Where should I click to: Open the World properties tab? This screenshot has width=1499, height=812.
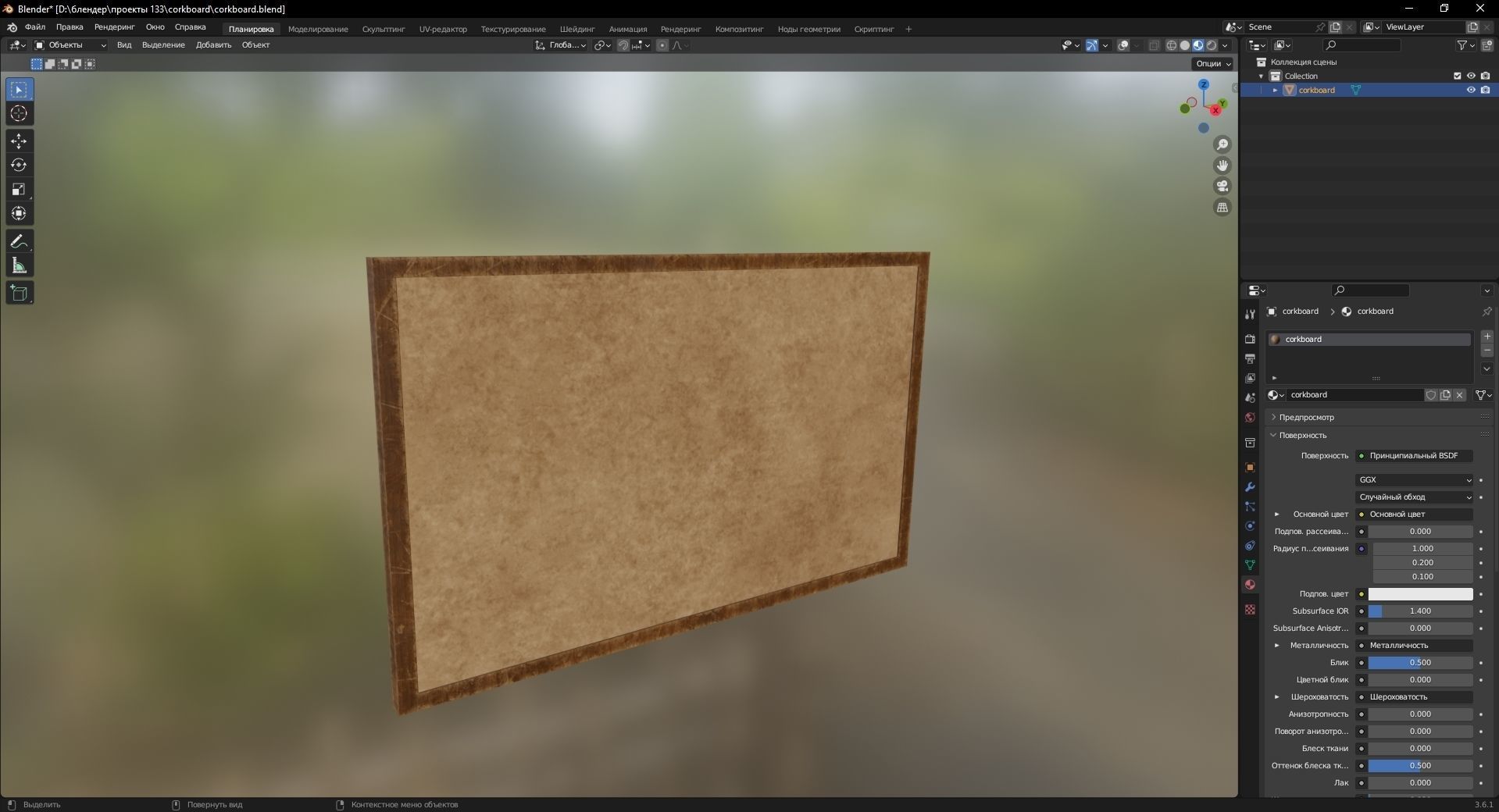[1250, 417]
